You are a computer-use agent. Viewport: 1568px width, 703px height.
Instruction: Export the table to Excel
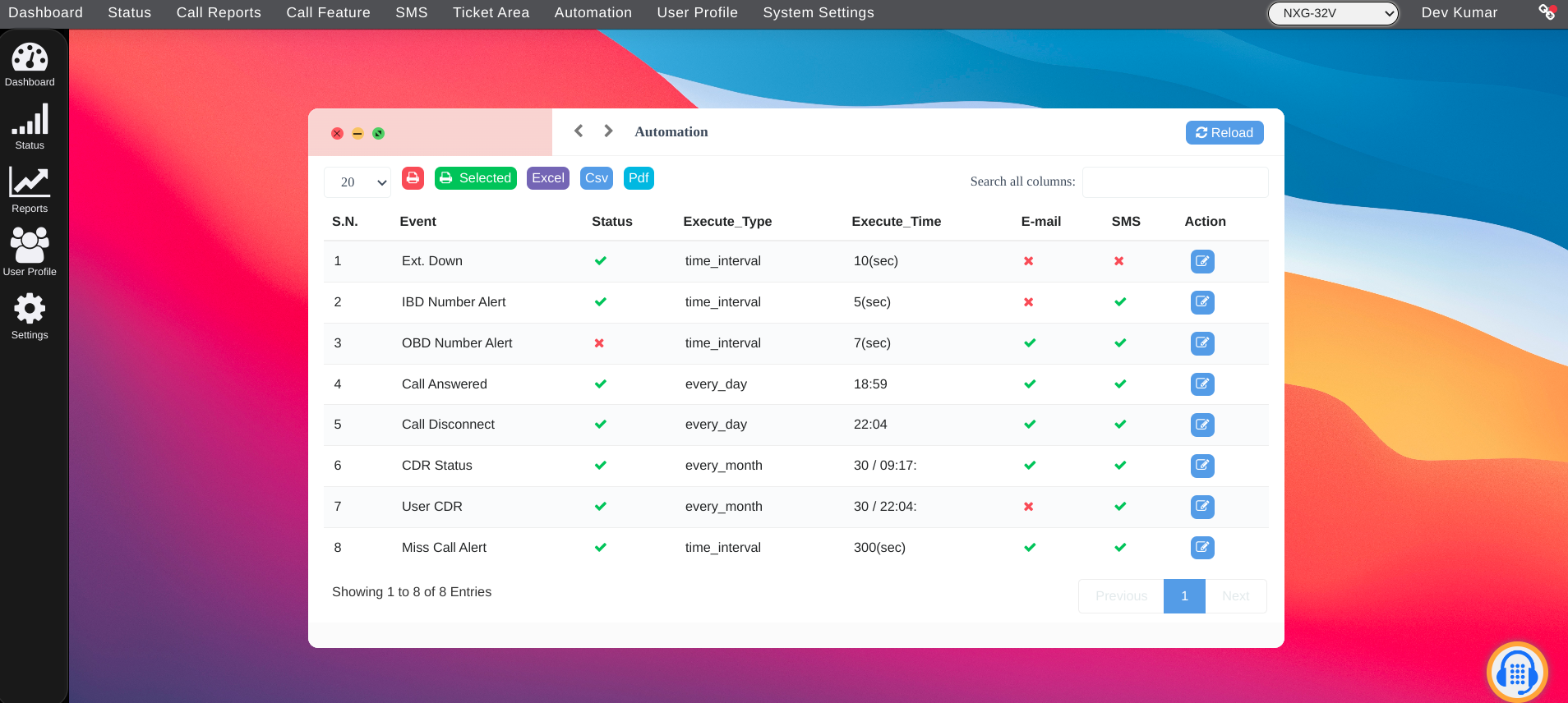[x=548, y=178]
